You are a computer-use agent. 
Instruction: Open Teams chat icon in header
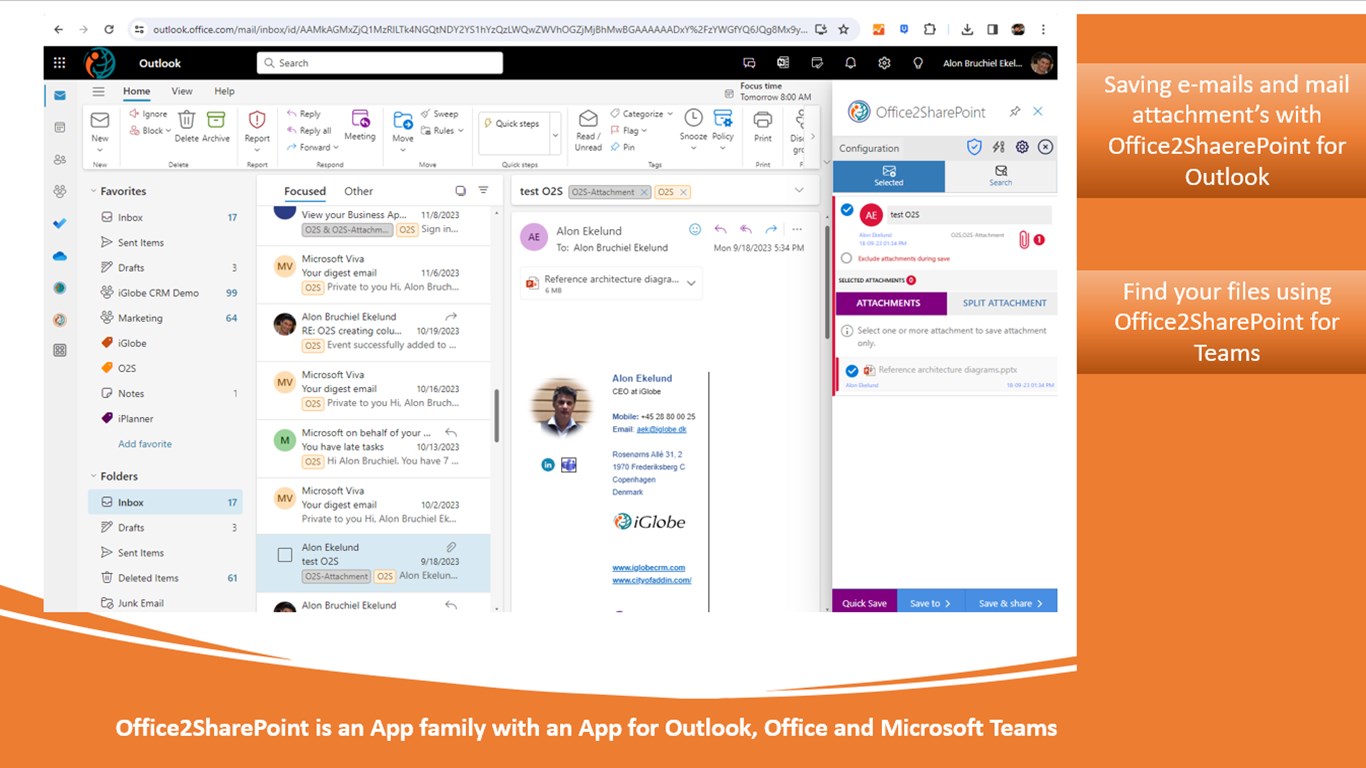click(x=749, y=63)
